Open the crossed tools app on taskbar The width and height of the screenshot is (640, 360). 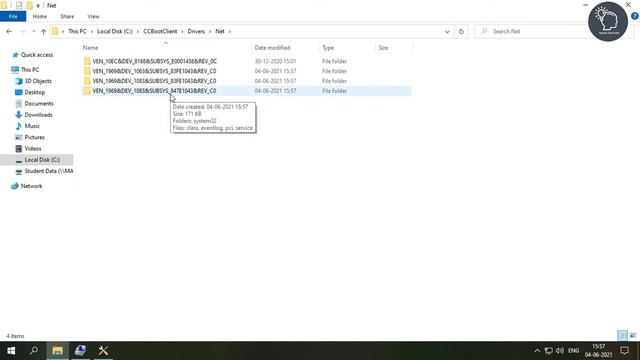[x=103, y=351]
